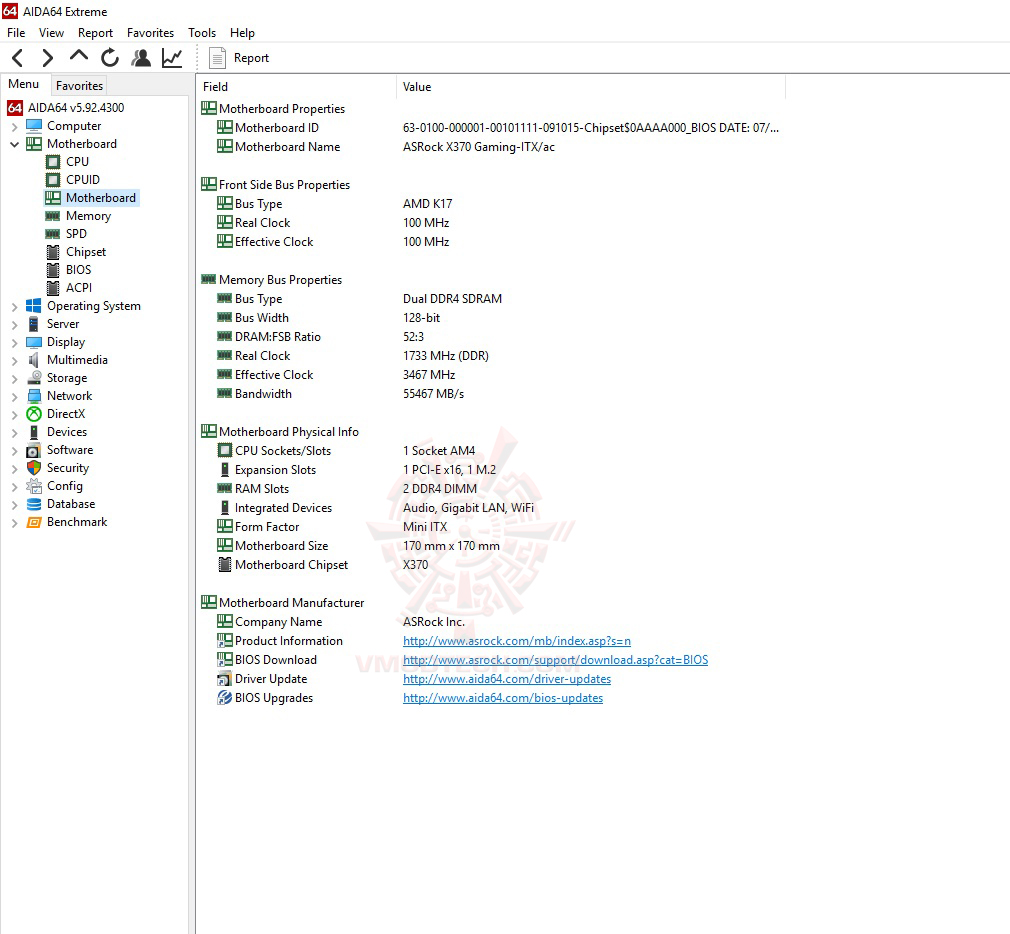This screenshot has height=934, width=1010.
Task: Collapse the Motherboard tree node
Action: pyautogui.click(x=14, y=144)
